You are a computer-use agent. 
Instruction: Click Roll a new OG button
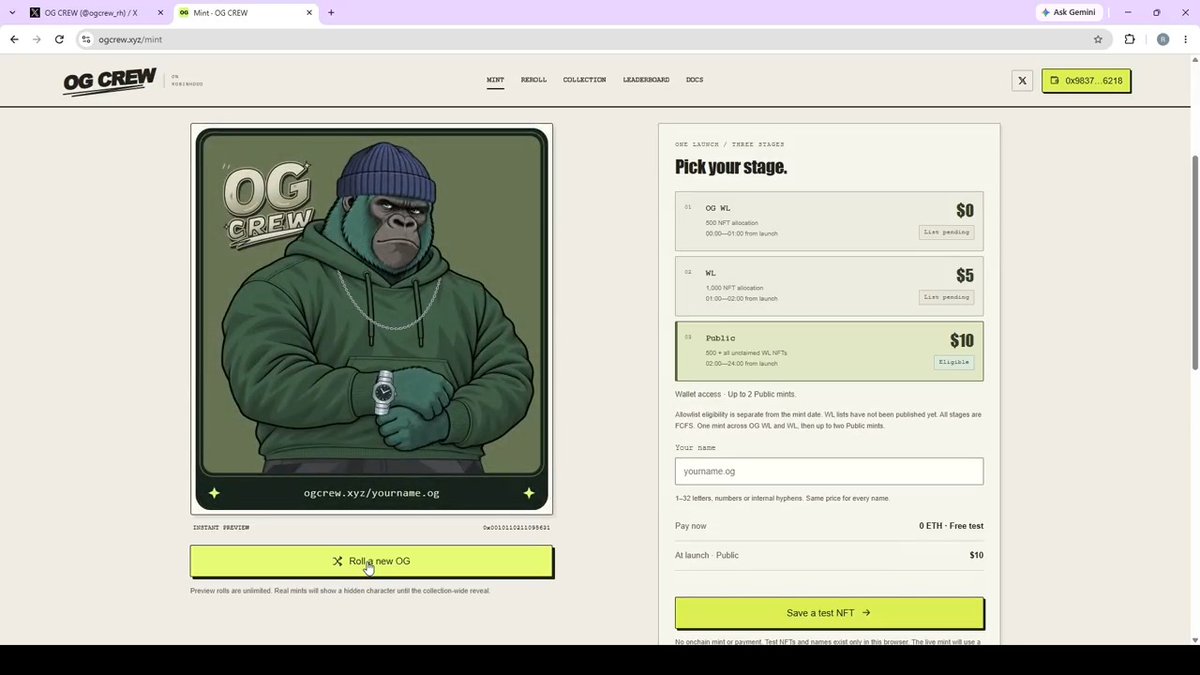[x=371, y=561]
